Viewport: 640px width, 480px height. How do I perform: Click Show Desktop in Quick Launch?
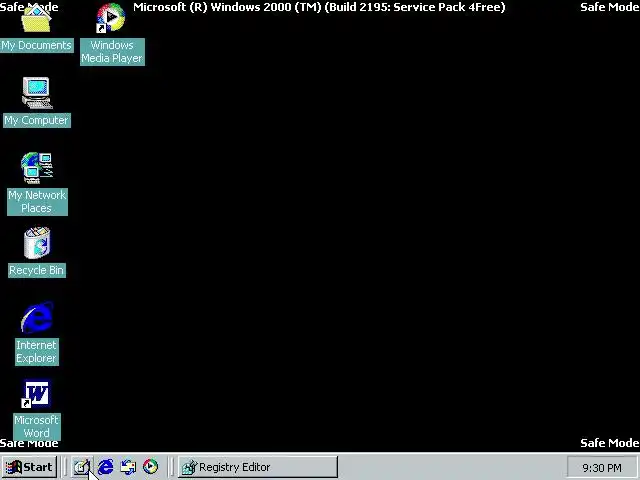pos(82,467)
